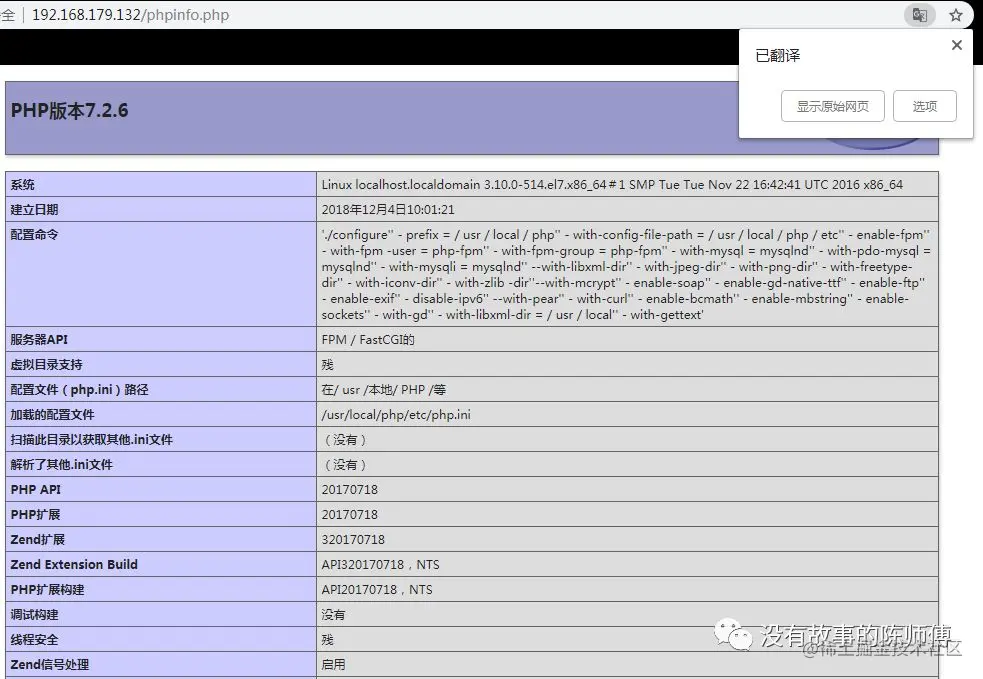983x679 pixels.
Task: Click the 配置文件 (php.ini) 路径 label
Action: pos(80,389)
